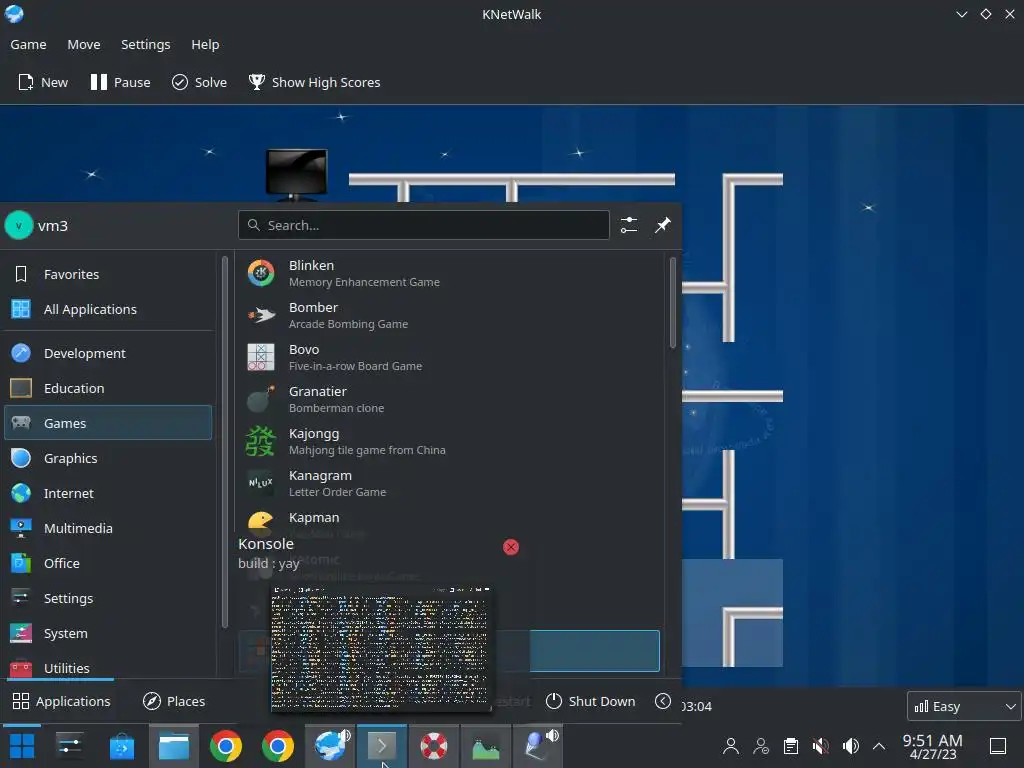Open the lifebuoy help app in taskbar
1024x768 pixels.
[434, 746]
